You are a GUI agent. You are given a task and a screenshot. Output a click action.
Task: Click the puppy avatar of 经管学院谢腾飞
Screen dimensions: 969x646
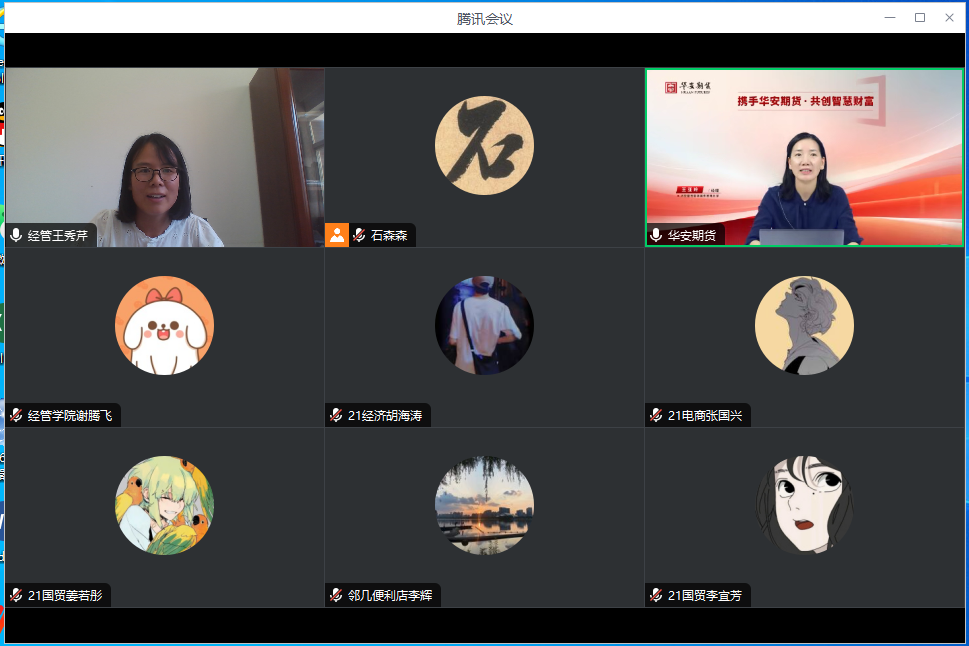[164, 325]
